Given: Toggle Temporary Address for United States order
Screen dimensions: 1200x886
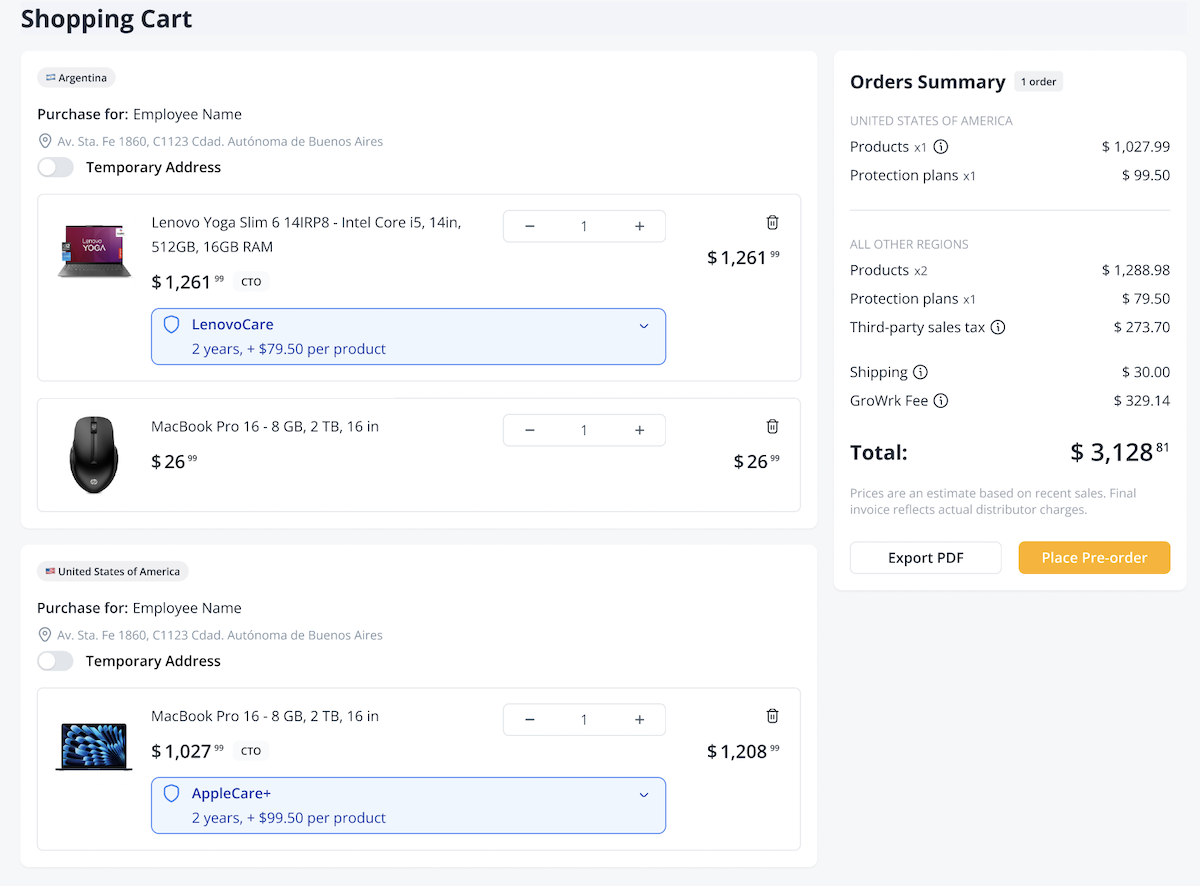Looking at the screenshot, I should [x=56, y=661].
